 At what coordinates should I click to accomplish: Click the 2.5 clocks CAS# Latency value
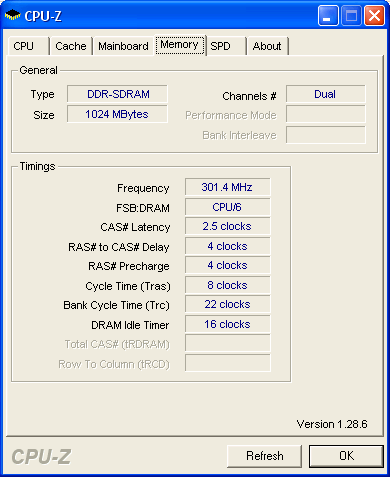228,226
